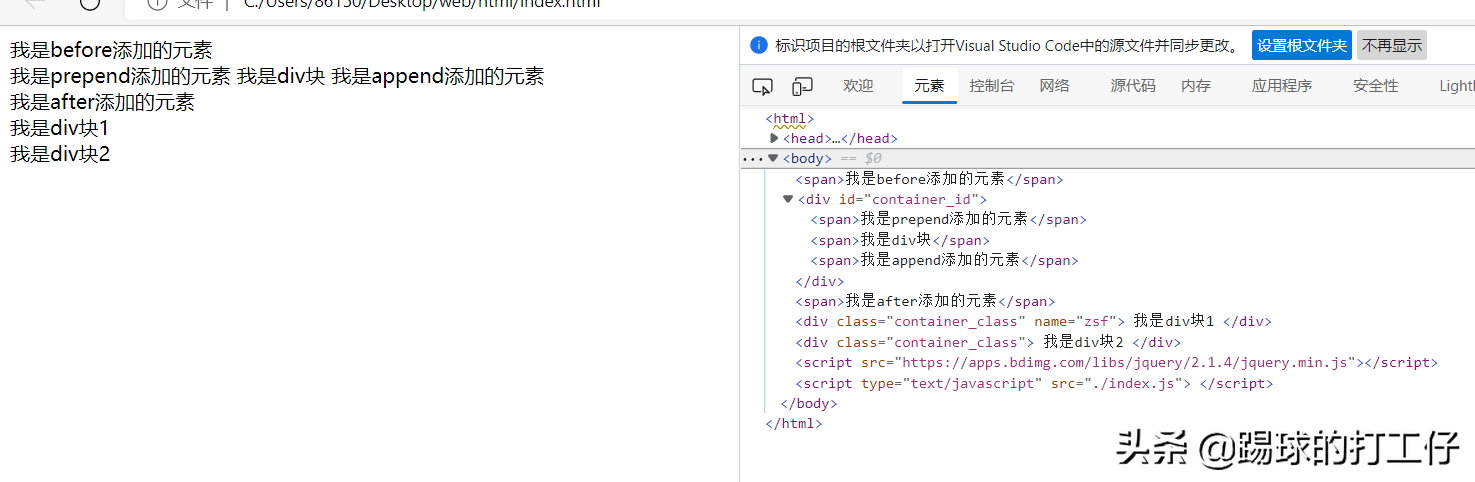Click page text 我是append添加的元素

pyautogui.click(x=438, y=76)
